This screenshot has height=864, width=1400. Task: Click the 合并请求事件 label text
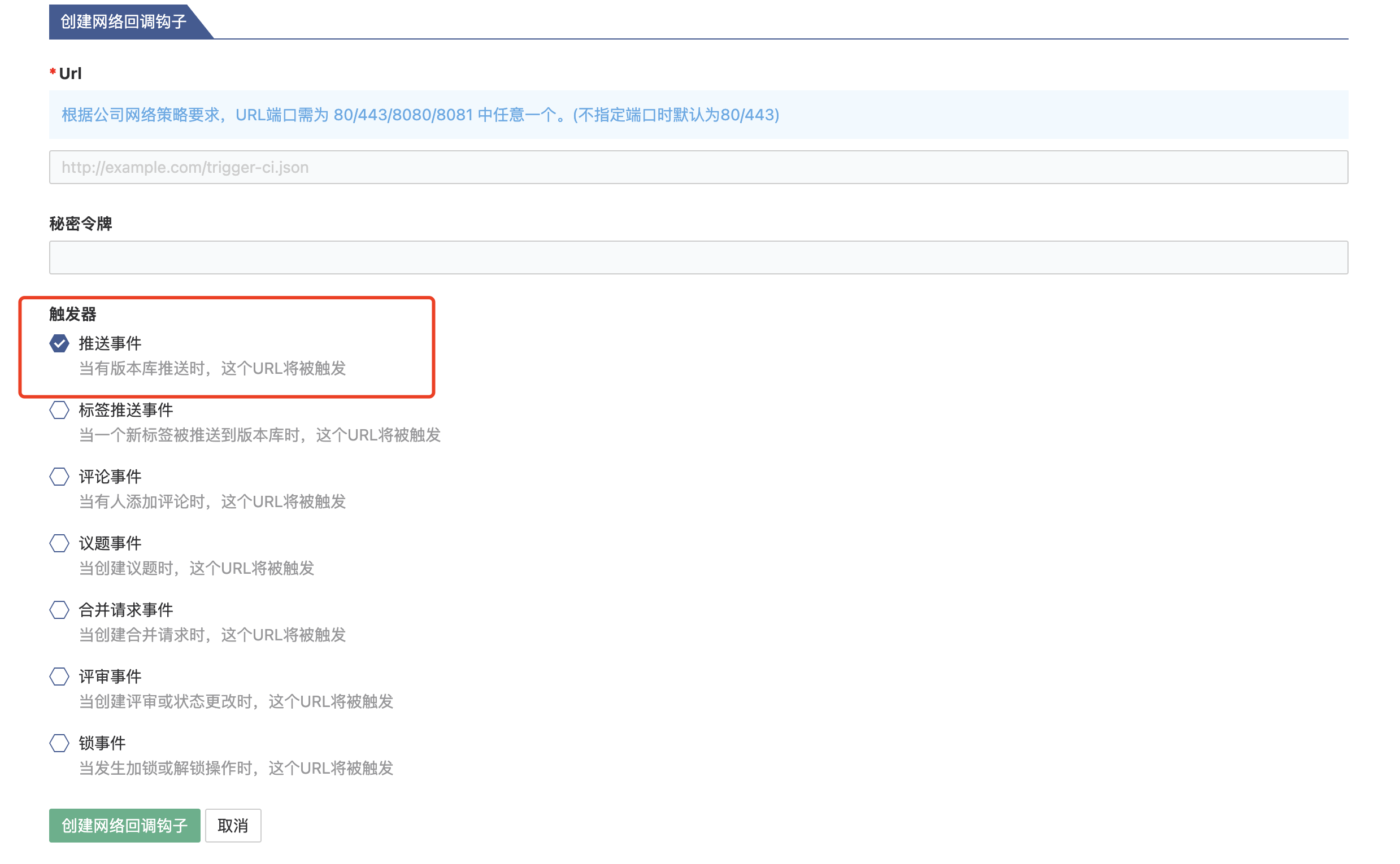126,610
